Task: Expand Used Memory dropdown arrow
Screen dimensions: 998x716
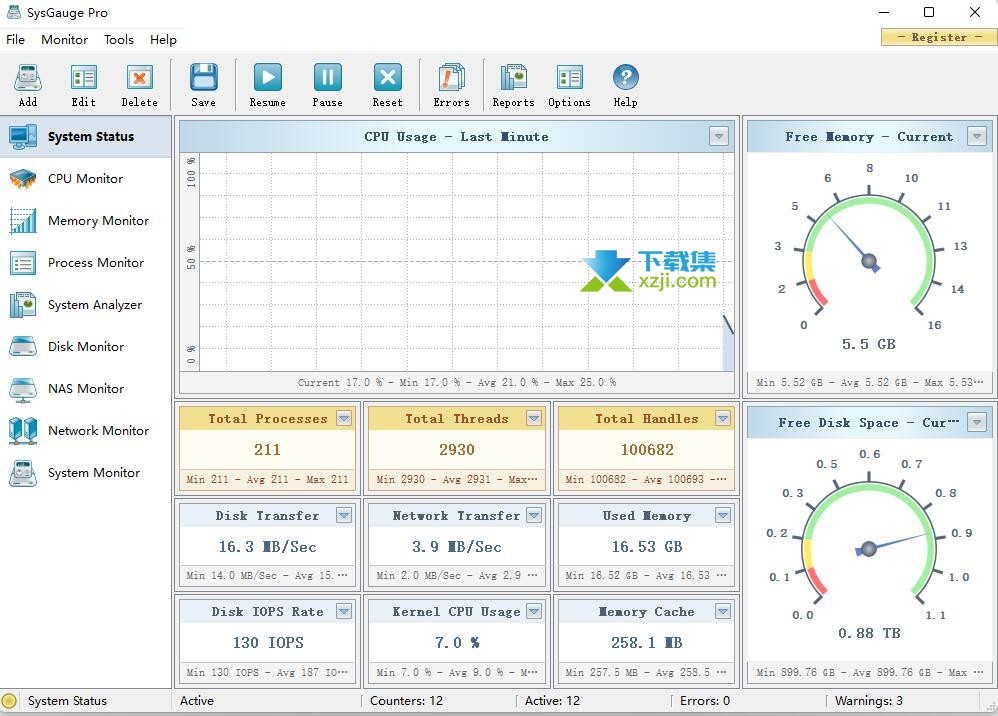Action: coord(722,515)
